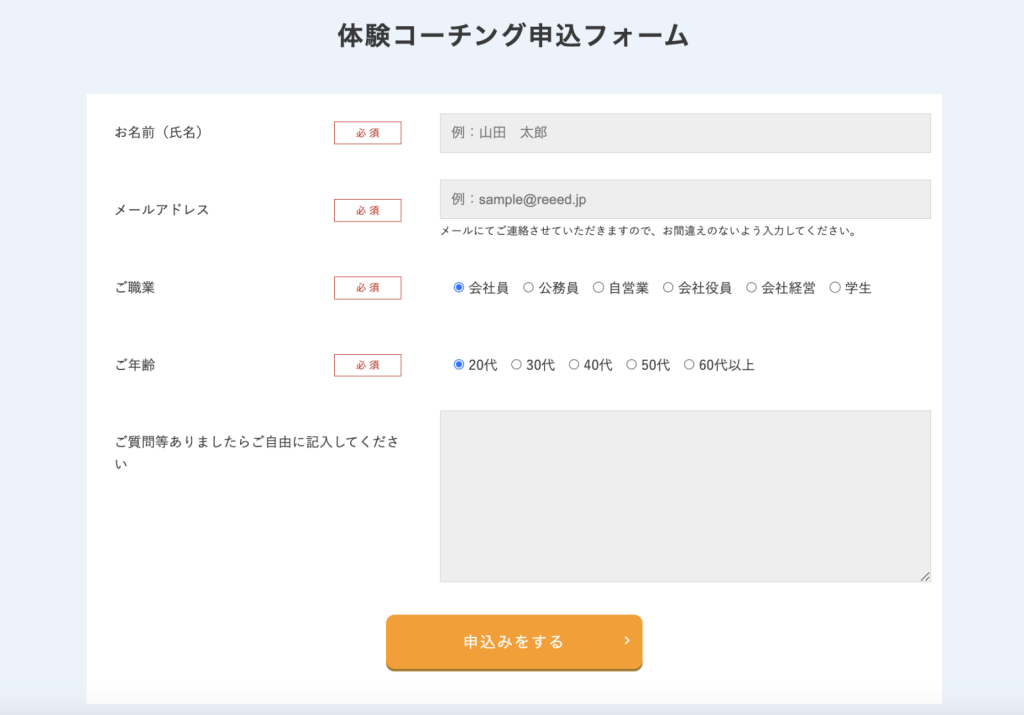Click the textarea resize handle corner

coord(925,576)
